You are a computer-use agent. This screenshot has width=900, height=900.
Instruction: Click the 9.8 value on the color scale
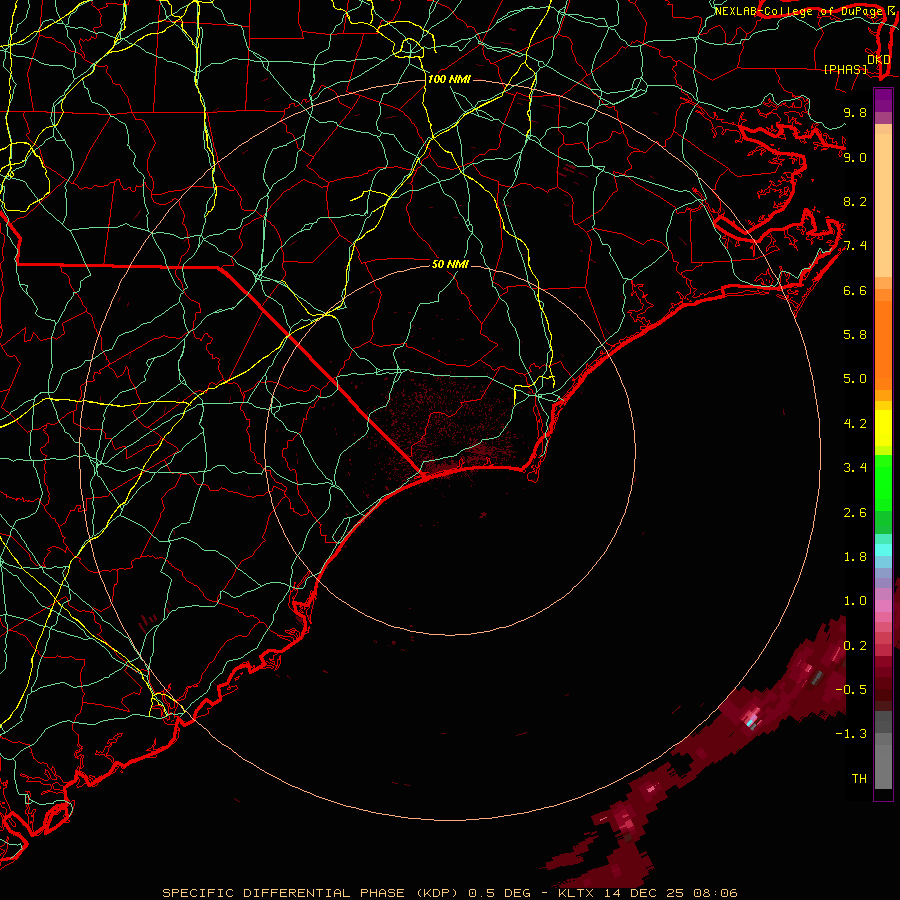855,112
